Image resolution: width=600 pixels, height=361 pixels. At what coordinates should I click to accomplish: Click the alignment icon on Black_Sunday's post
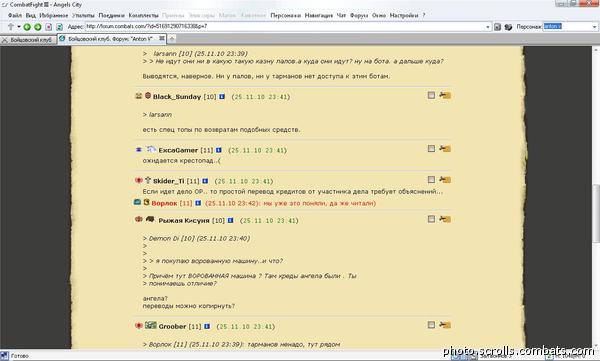pyautogui.click(x=139, y=96)
